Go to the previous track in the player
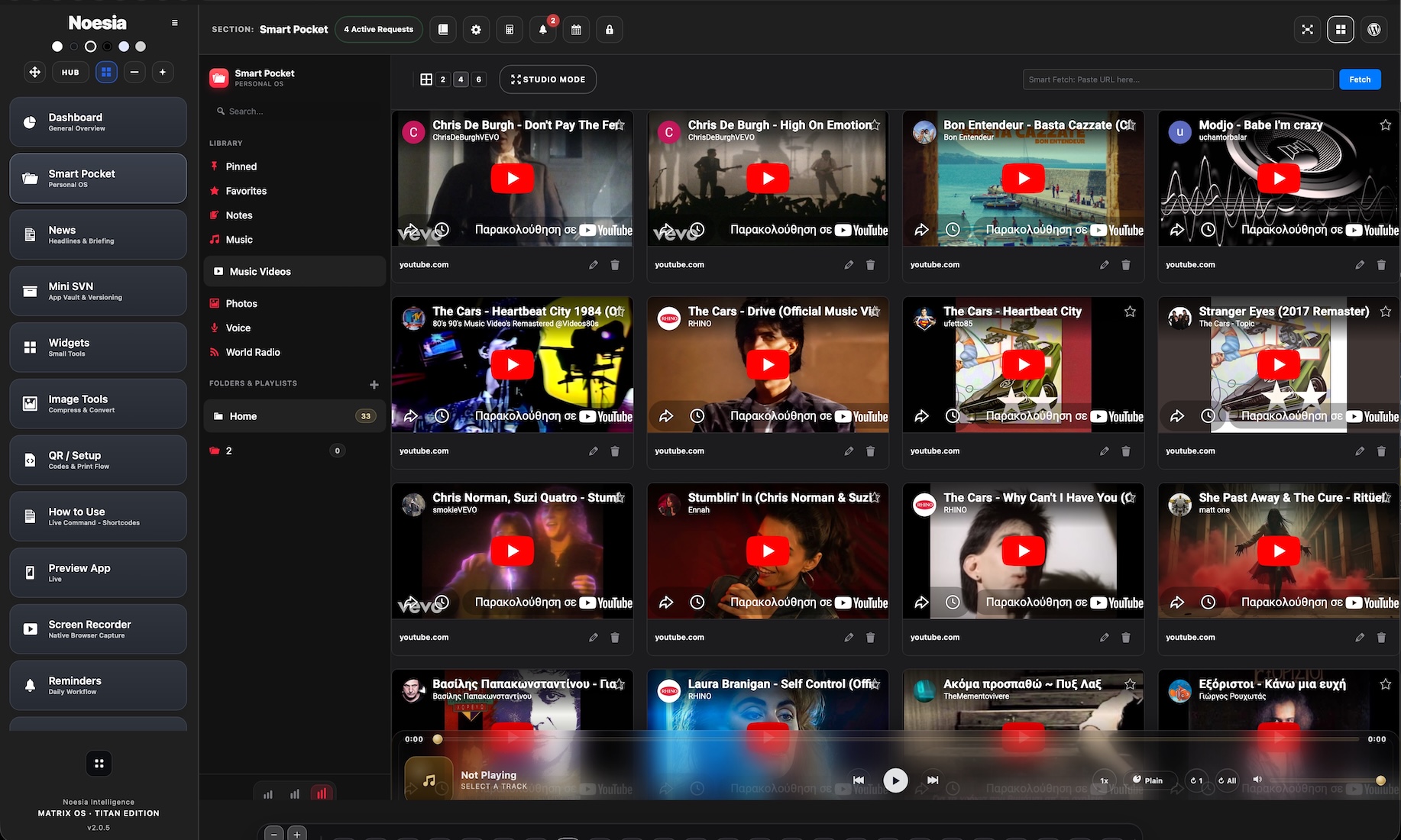The height and width of the screenshot is (840, 1401). [859, 780]
